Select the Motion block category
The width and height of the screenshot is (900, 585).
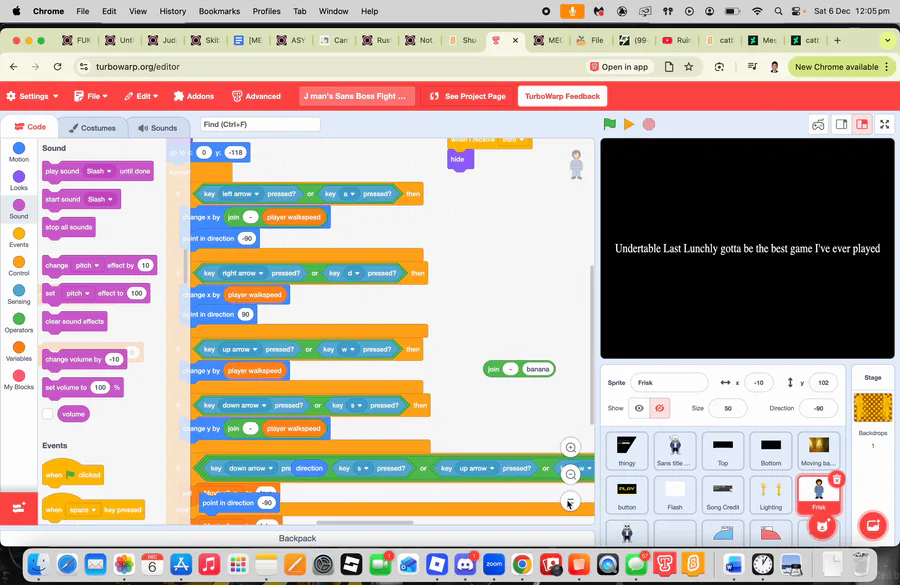(19, 152)
